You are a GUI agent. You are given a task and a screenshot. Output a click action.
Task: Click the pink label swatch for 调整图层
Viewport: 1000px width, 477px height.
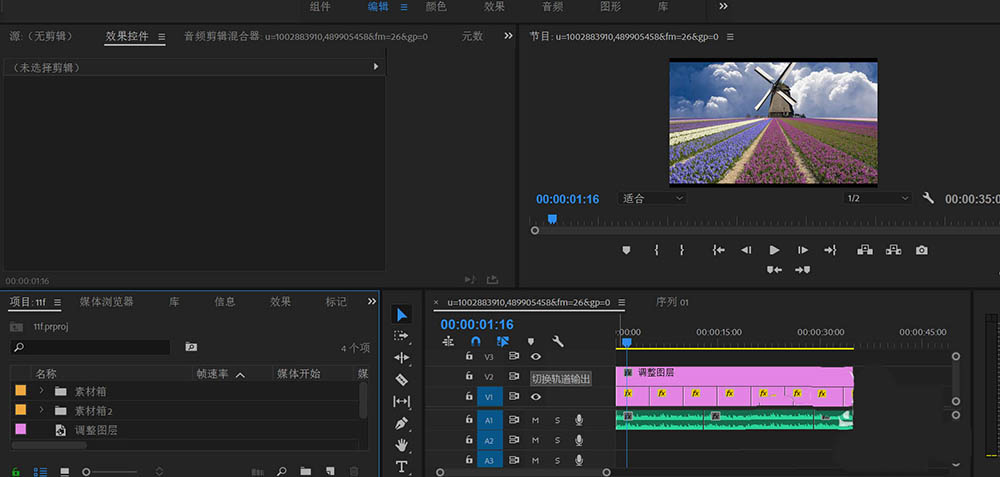point(20,430)
